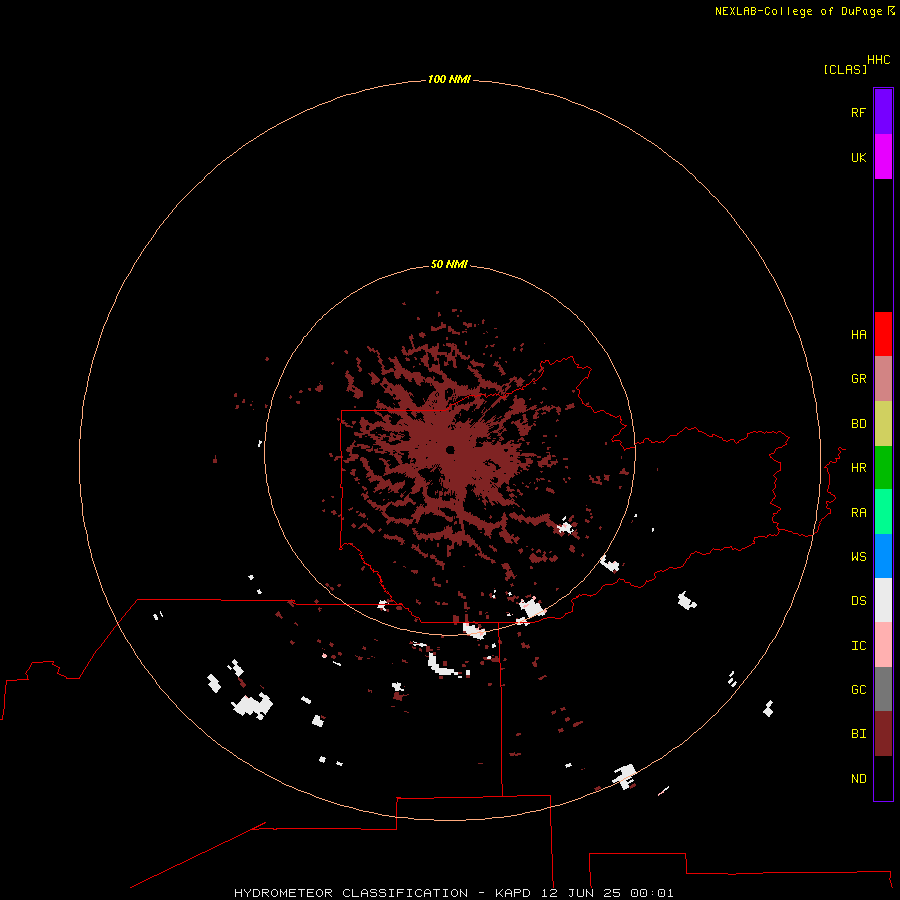Click the radar site center dot
Image resolution: width=900 pixels, height=900 pixels.
click(450, 450)
